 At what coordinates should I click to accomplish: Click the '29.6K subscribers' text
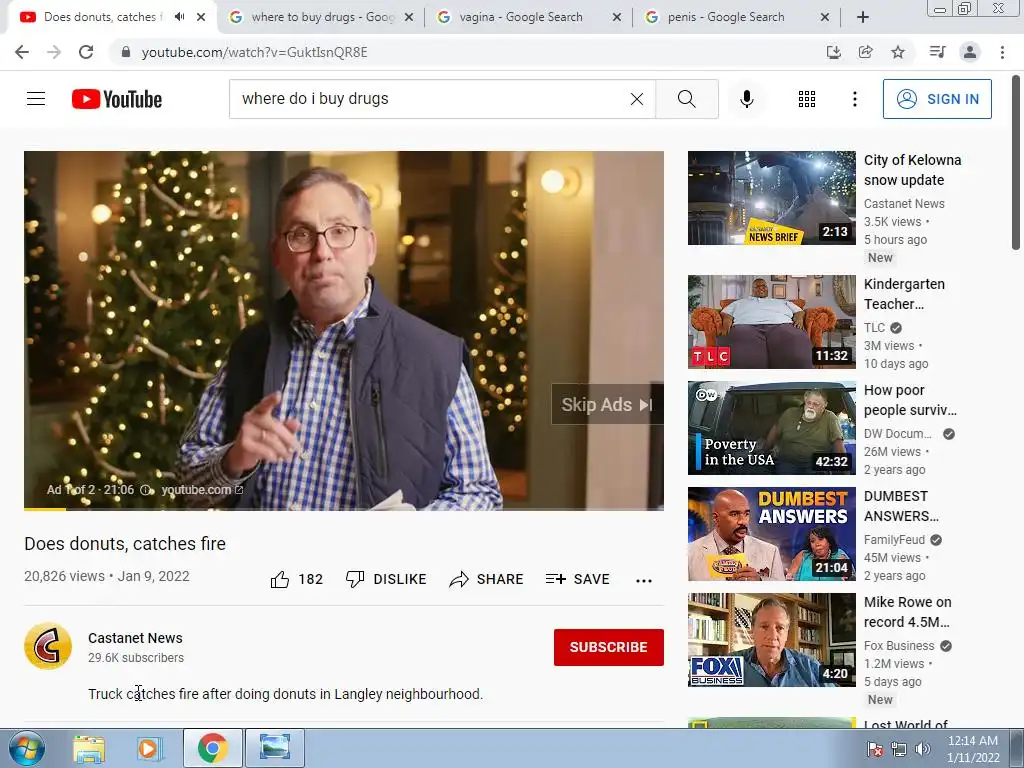point(136,658)
